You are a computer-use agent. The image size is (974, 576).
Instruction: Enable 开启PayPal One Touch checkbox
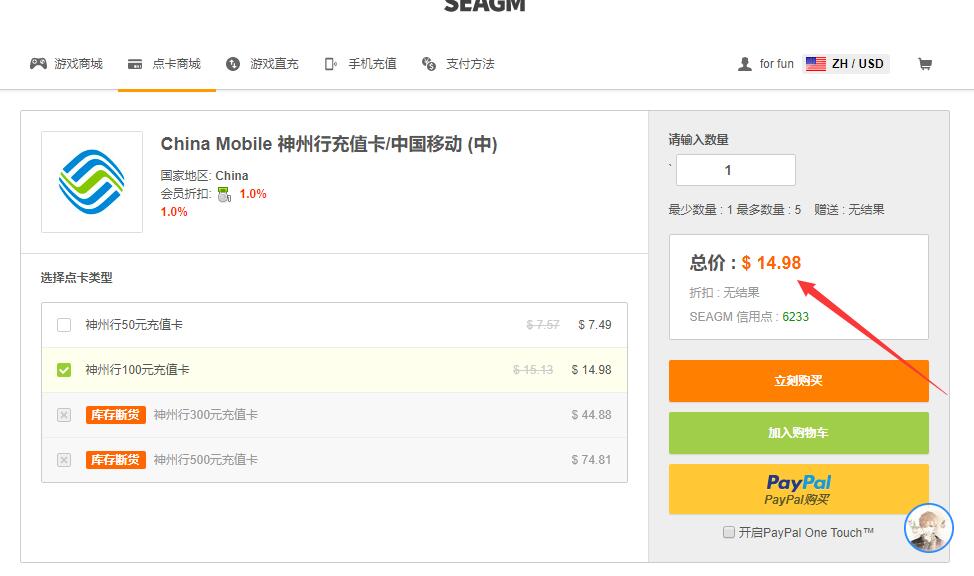click(x=729, y=532)
